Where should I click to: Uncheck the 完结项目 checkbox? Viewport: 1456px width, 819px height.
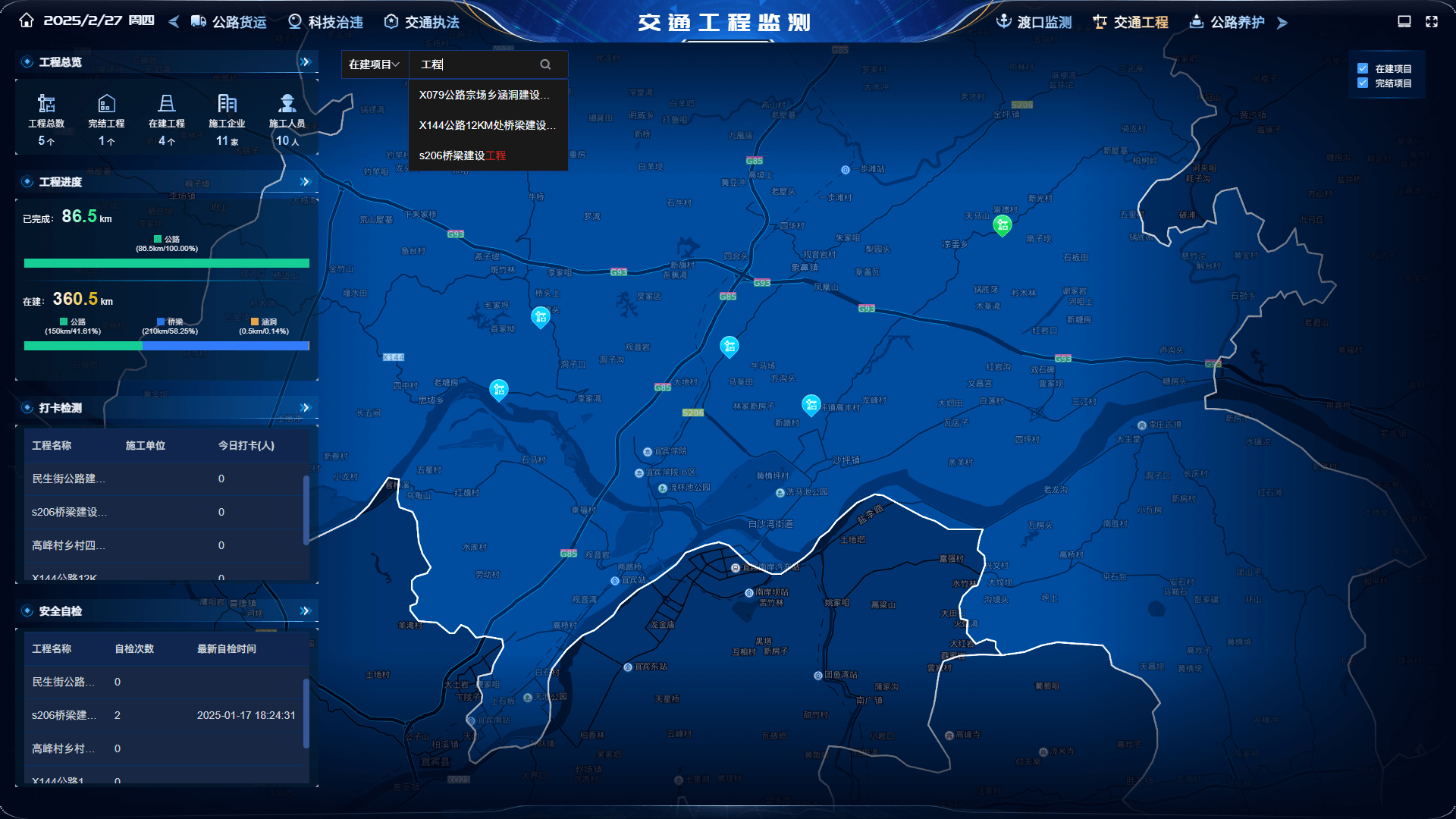pyautogui.click(x=1363, y=83)
